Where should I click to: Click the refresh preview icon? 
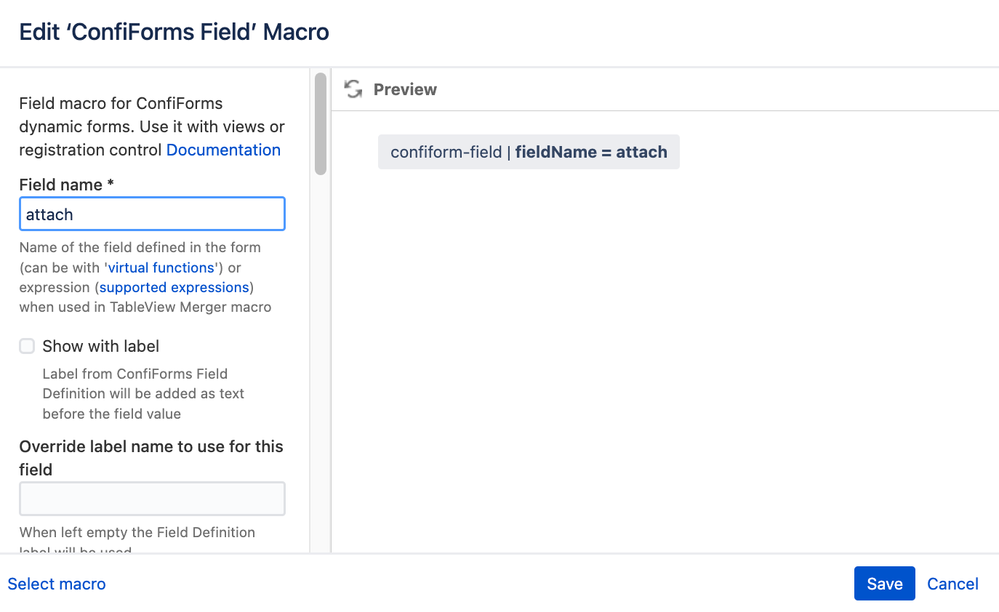click(x=353, y=90)
